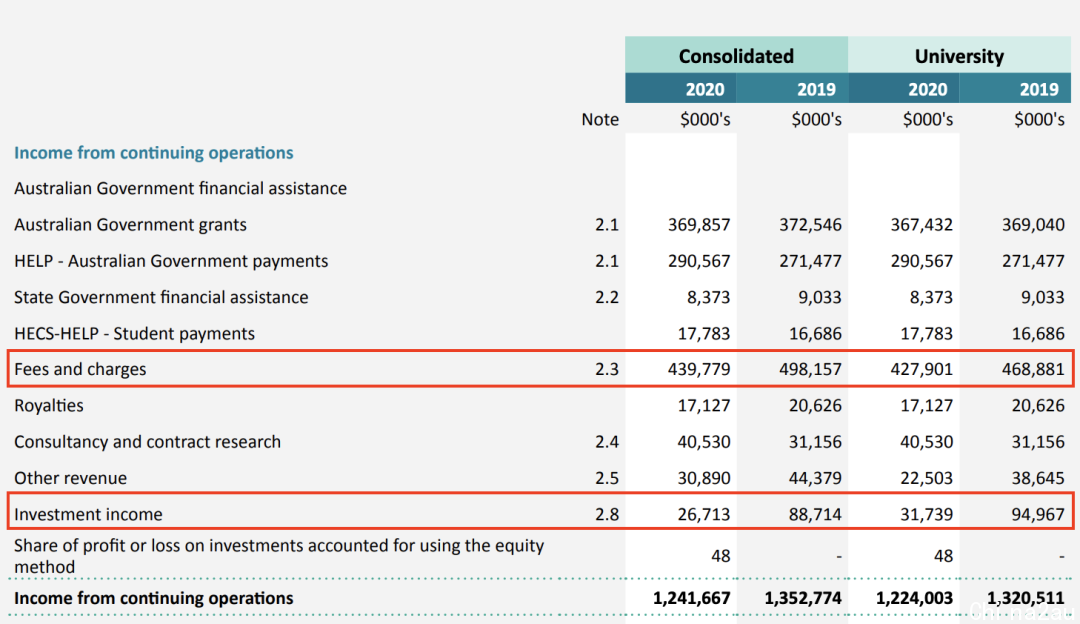Screen dimensions: 1080x624
Task: Select total income value "1,241,667"
Action: [692, 598]
